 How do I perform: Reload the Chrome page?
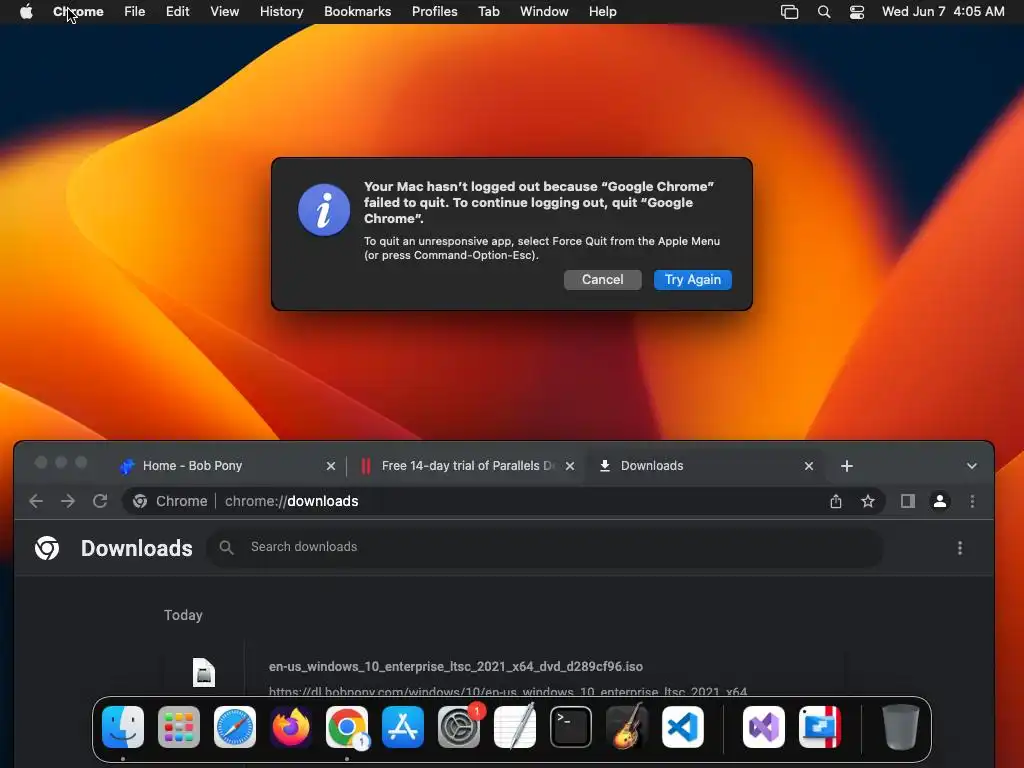point(100,501)
